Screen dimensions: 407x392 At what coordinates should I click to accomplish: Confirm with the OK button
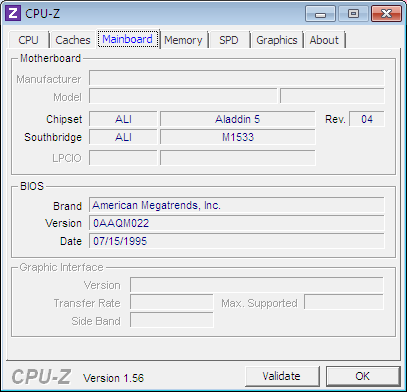coord(363,376)
